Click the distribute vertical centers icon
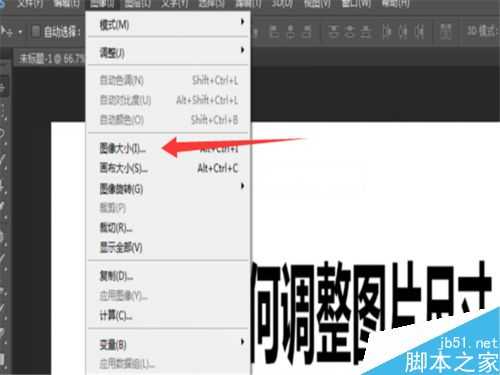Image resolution: width=500 pixels, height=375 pixels. click(349, 32)
